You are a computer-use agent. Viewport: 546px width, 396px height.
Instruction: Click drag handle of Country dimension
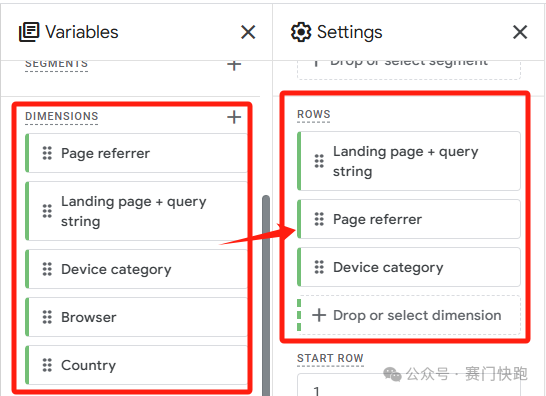pyautogui.click(x=47, y=365)
